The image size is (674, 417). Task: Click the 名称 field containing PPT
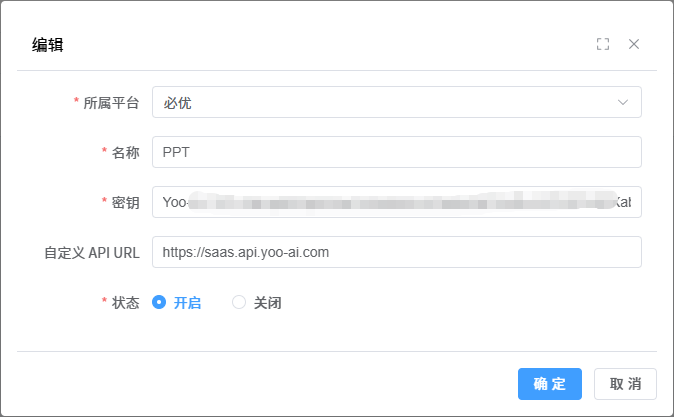tap(396, 152)
